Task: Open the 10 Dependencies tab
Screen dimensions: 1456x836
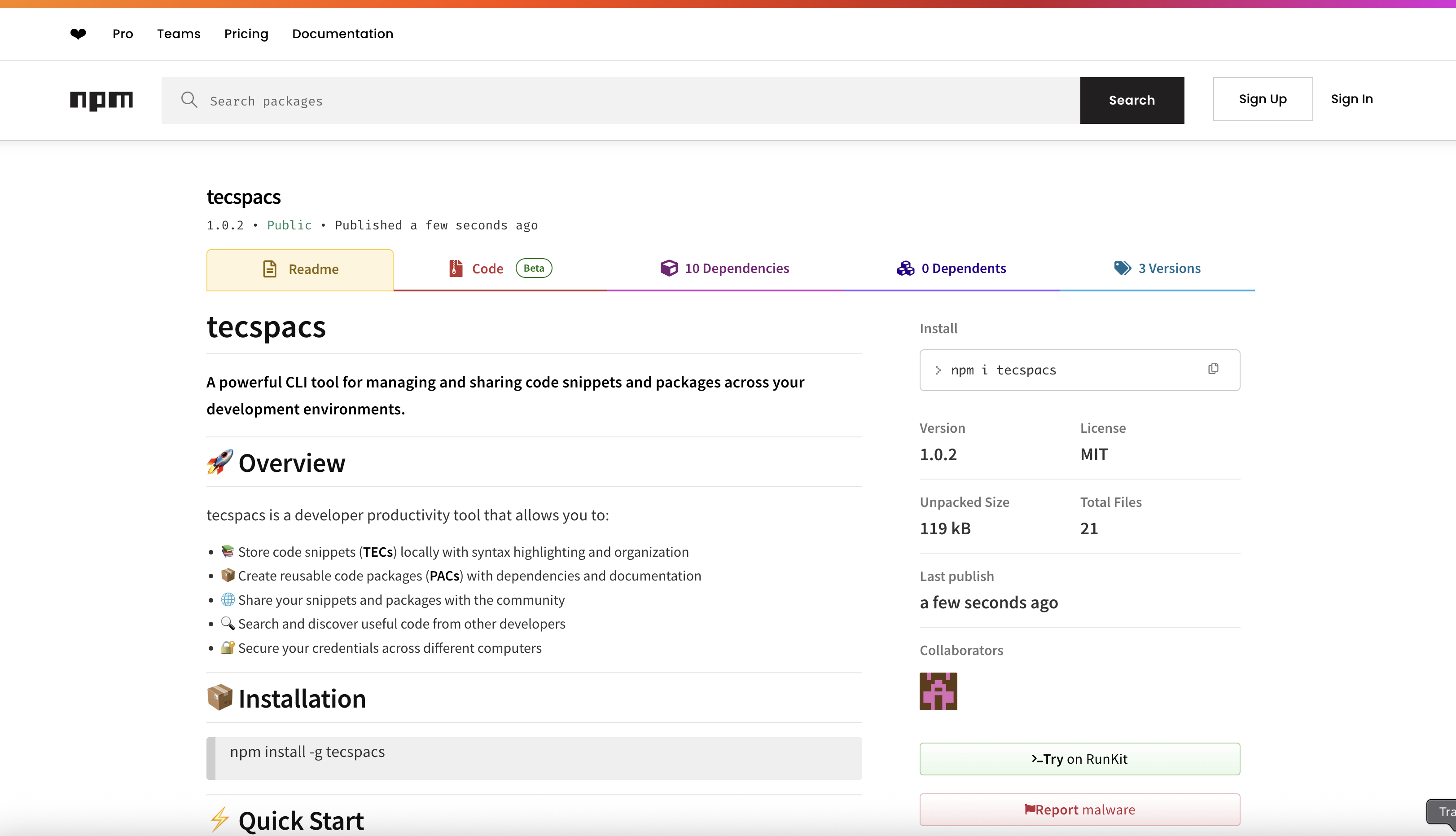Action: (737, 268)
